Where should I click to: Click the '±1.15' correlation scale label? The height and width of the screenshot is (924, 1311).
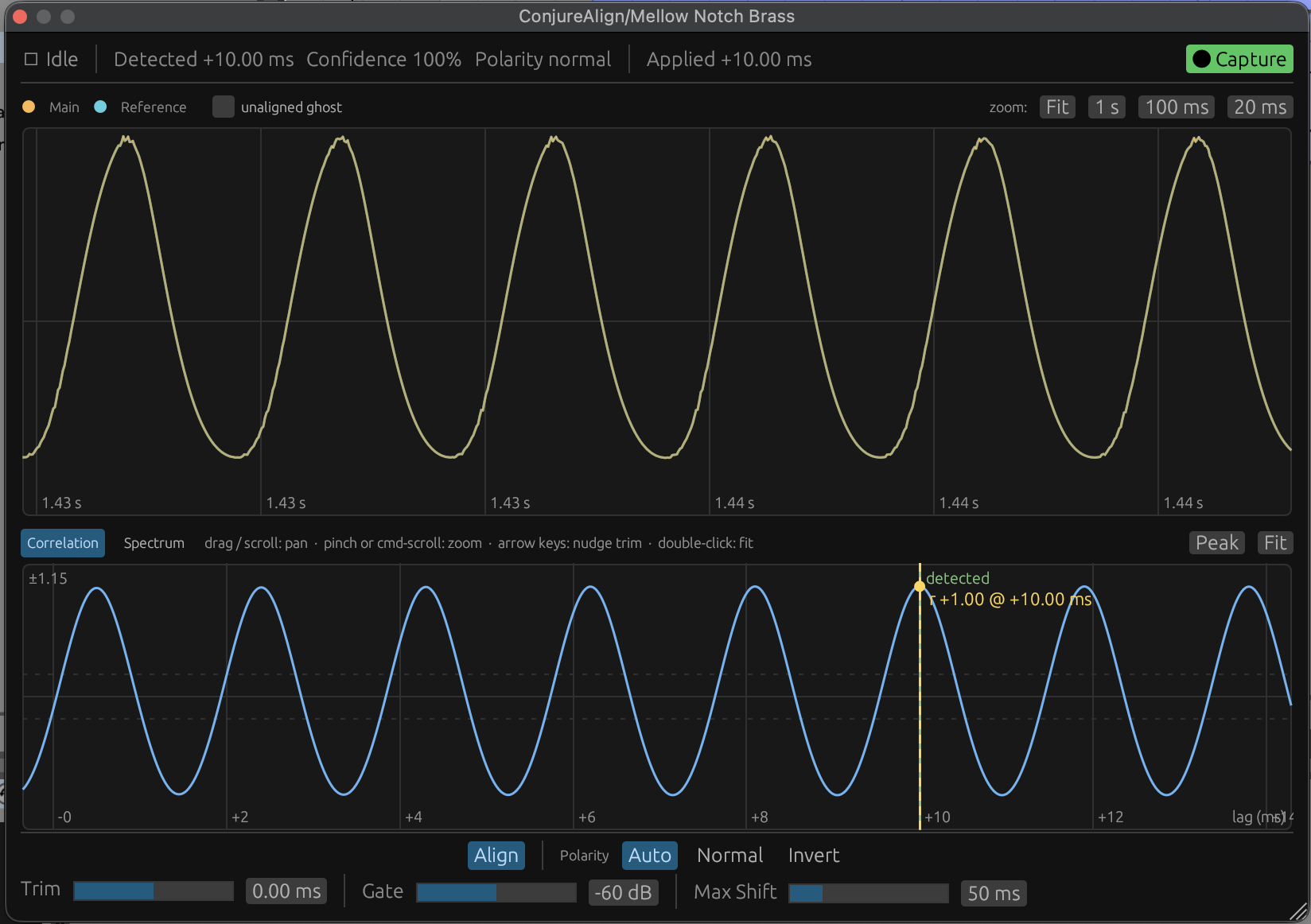(x=48, y=578)
